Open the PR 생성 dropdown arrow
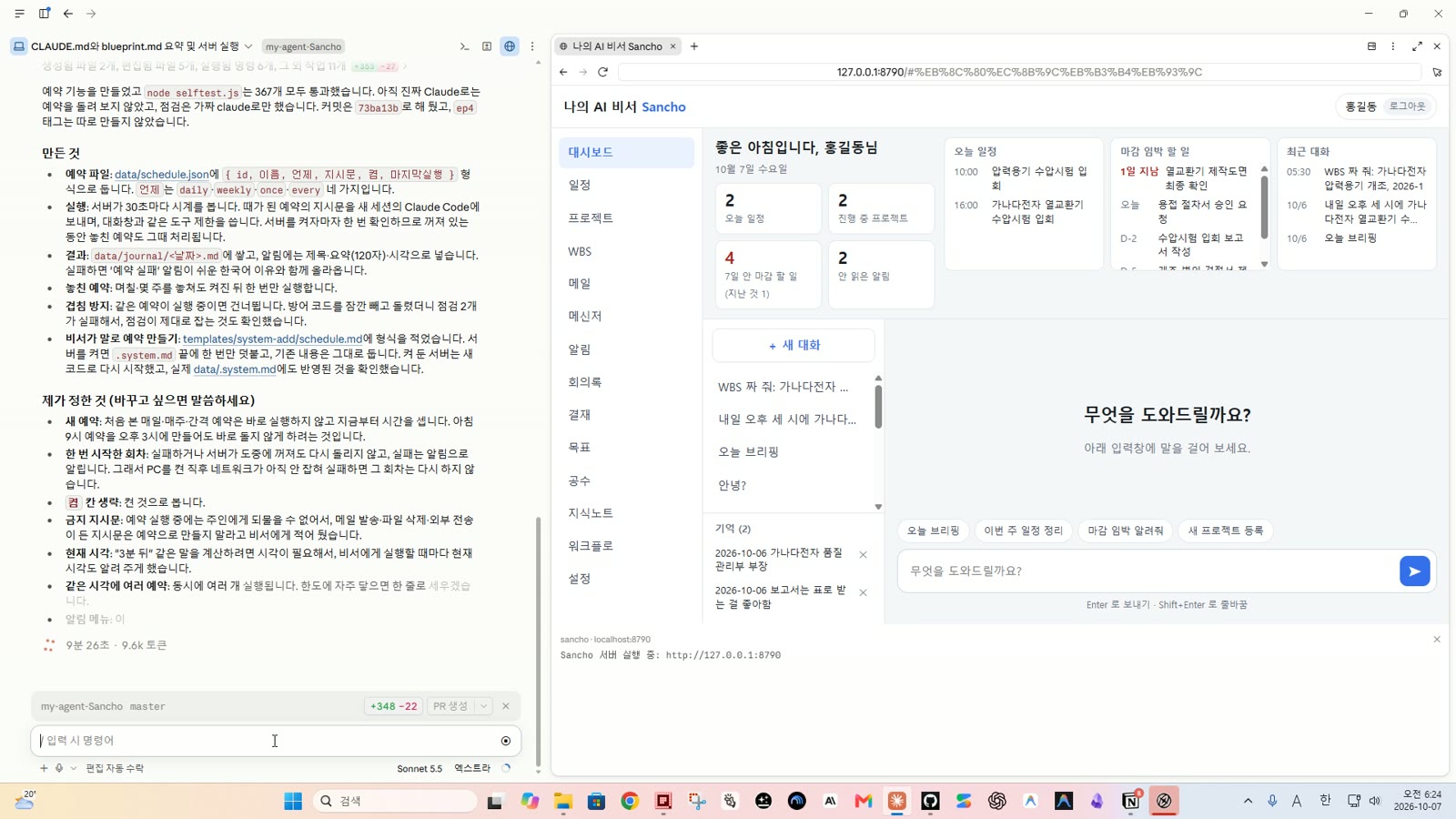 484,706
